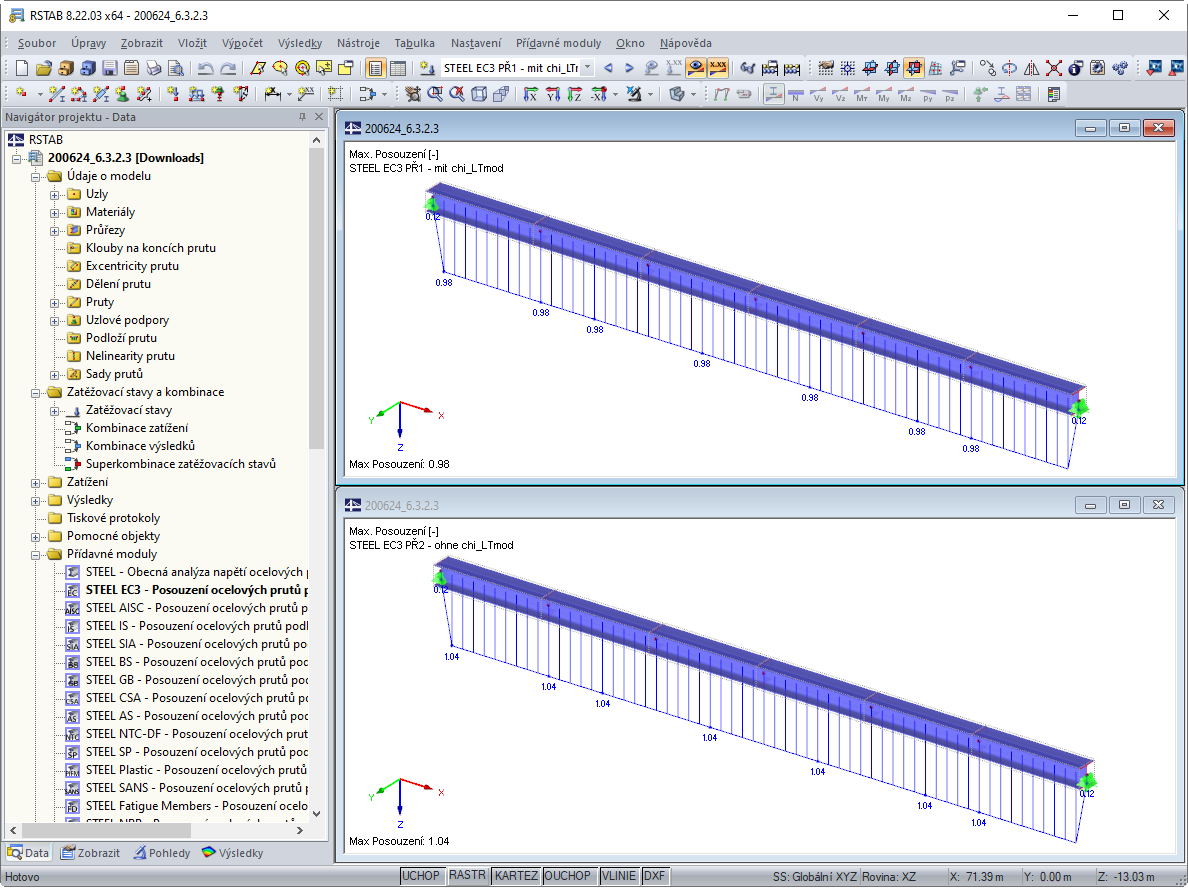Viewport: 1188px width, 891px height.
Task: Select Kombinace zatížení tree item
Action: (x=127, y=429)
